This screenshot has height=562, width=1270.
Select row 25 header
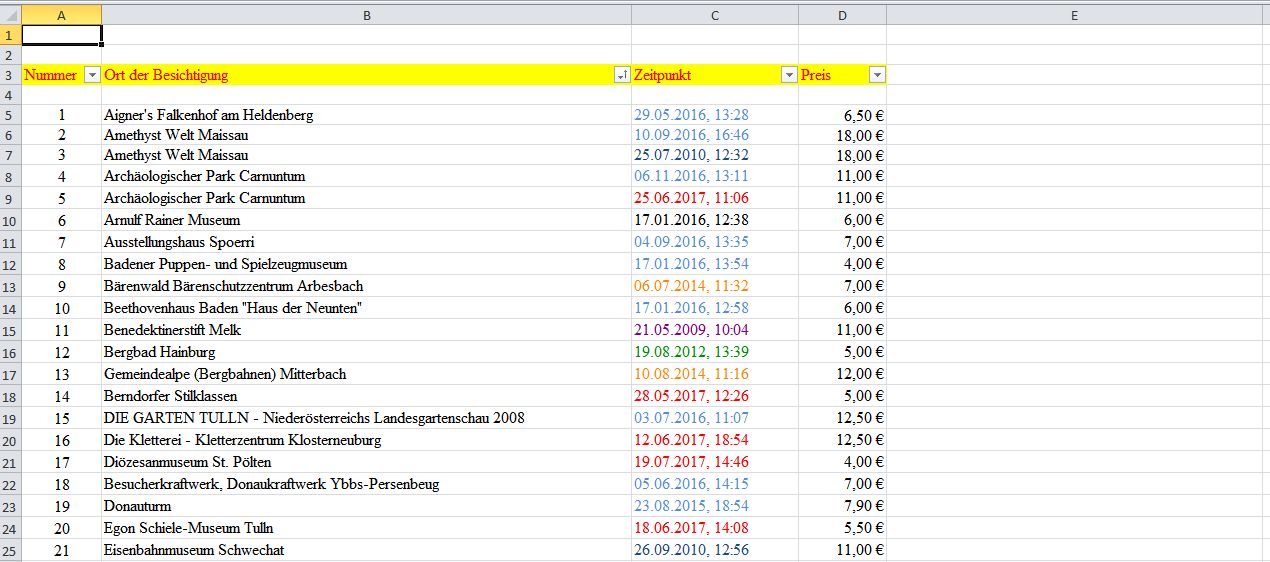pyautogui.click(x=10, y=550)
